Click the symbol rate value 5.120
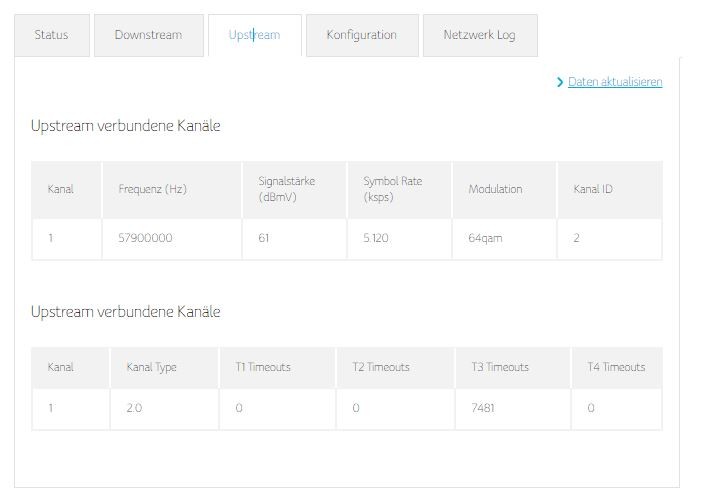Viewport: 724px width, 488px height. [376, 239]
